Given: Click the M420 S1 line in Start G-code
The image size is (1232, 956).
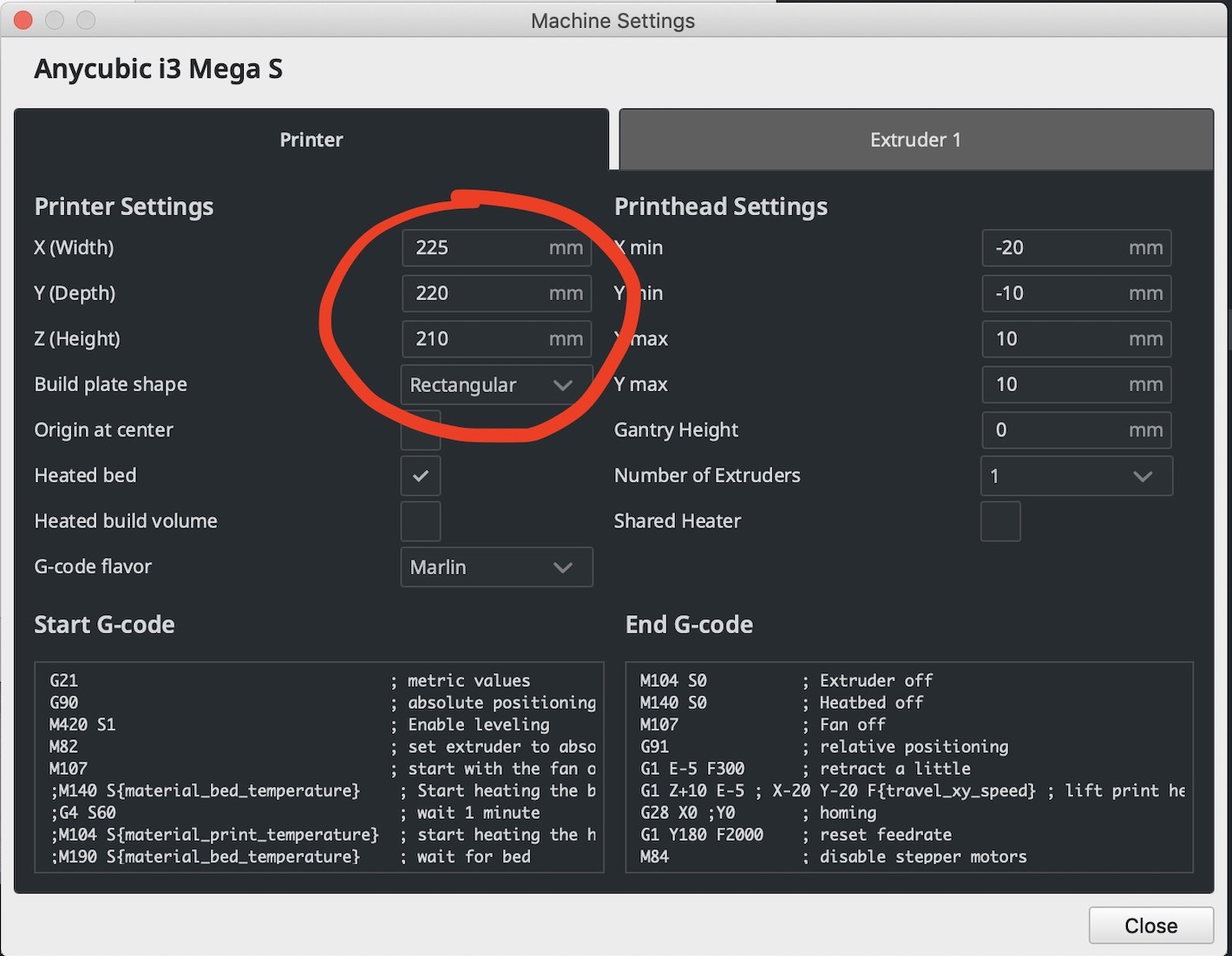Looking at the screenshot, I should pyautogui.click(x=299, y=724).
